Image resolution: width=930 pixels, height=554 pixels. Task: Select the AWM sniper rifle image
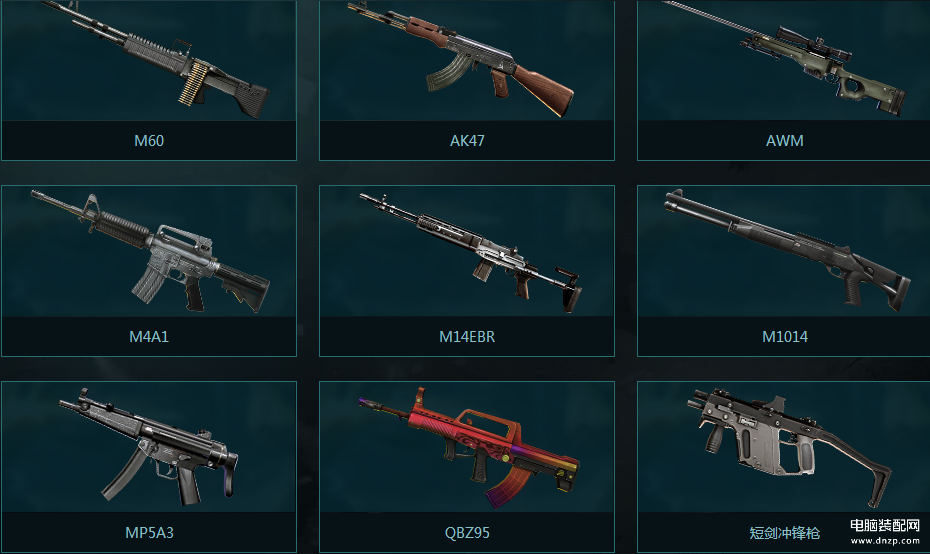click(785, 58)
